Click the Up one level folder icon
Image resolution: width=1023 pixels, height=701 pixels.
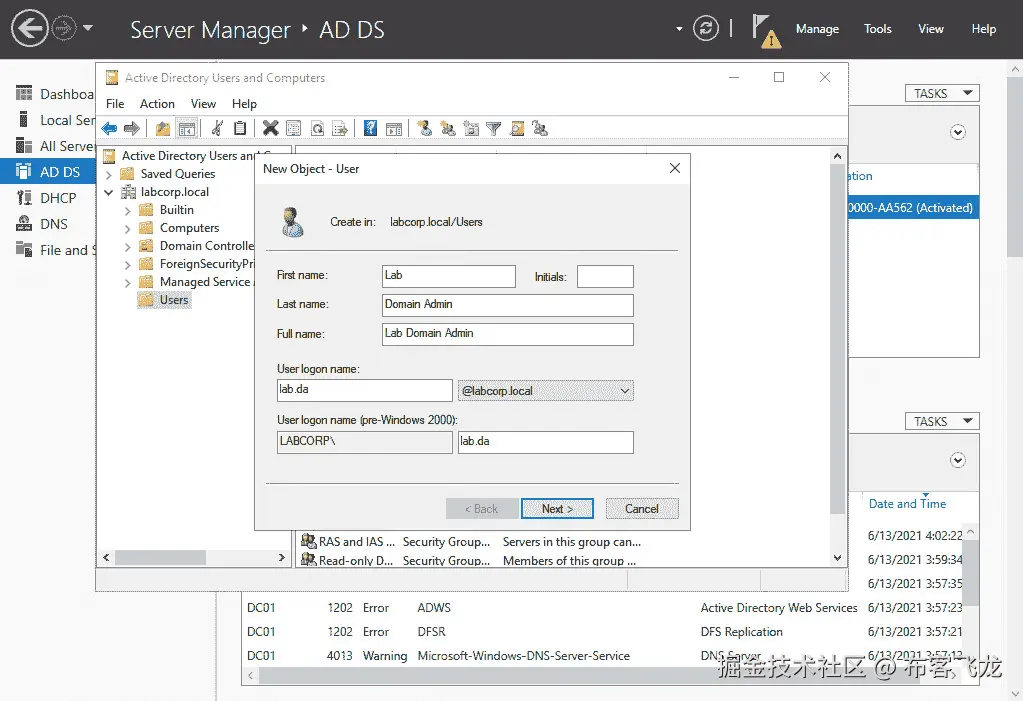[x=162, y=129]
